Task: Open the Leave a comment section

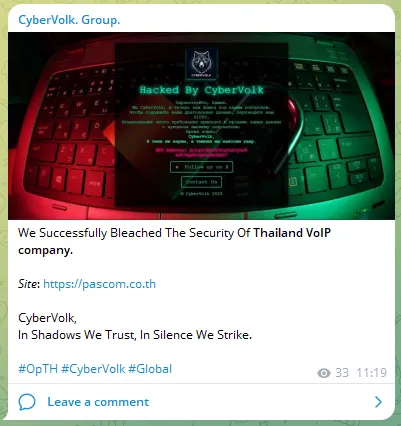Action: click(x=98, y=402)
